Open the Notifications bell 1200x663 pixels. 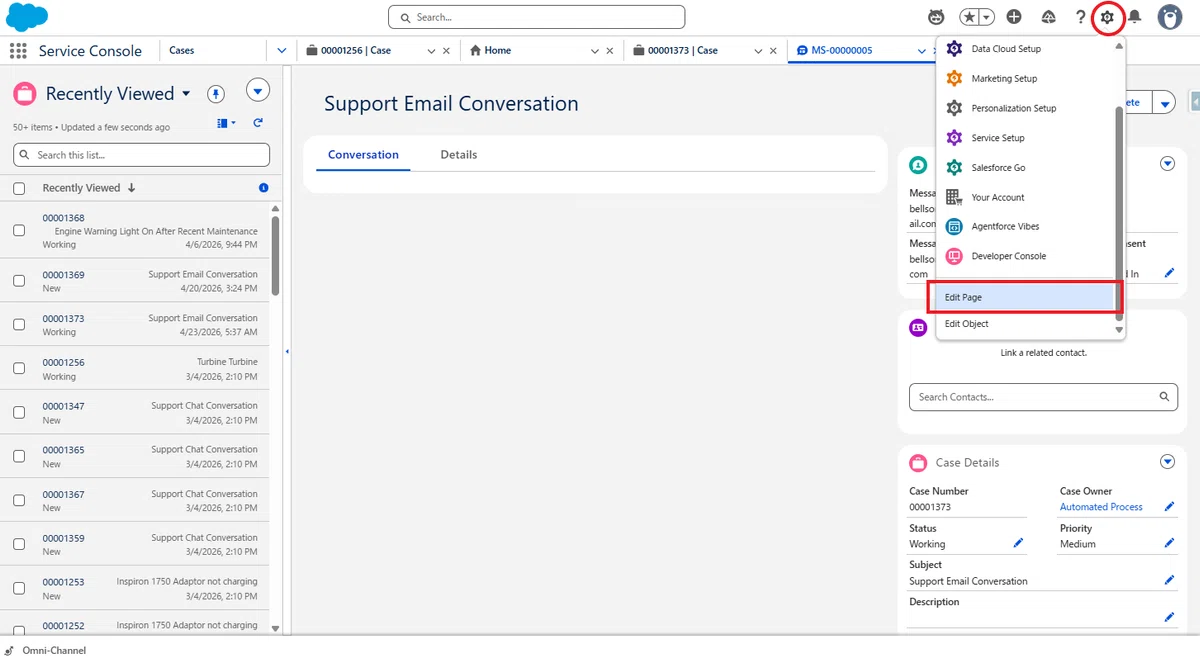tap(1135, 17)
